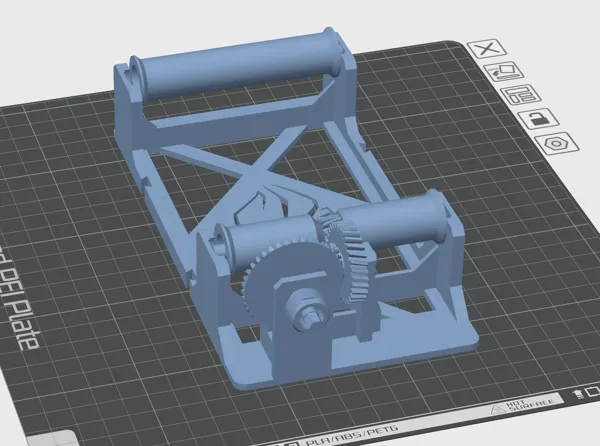Click the auto-orient plate icon
This screenshot has height=446, width=600.
click(504, 72)
